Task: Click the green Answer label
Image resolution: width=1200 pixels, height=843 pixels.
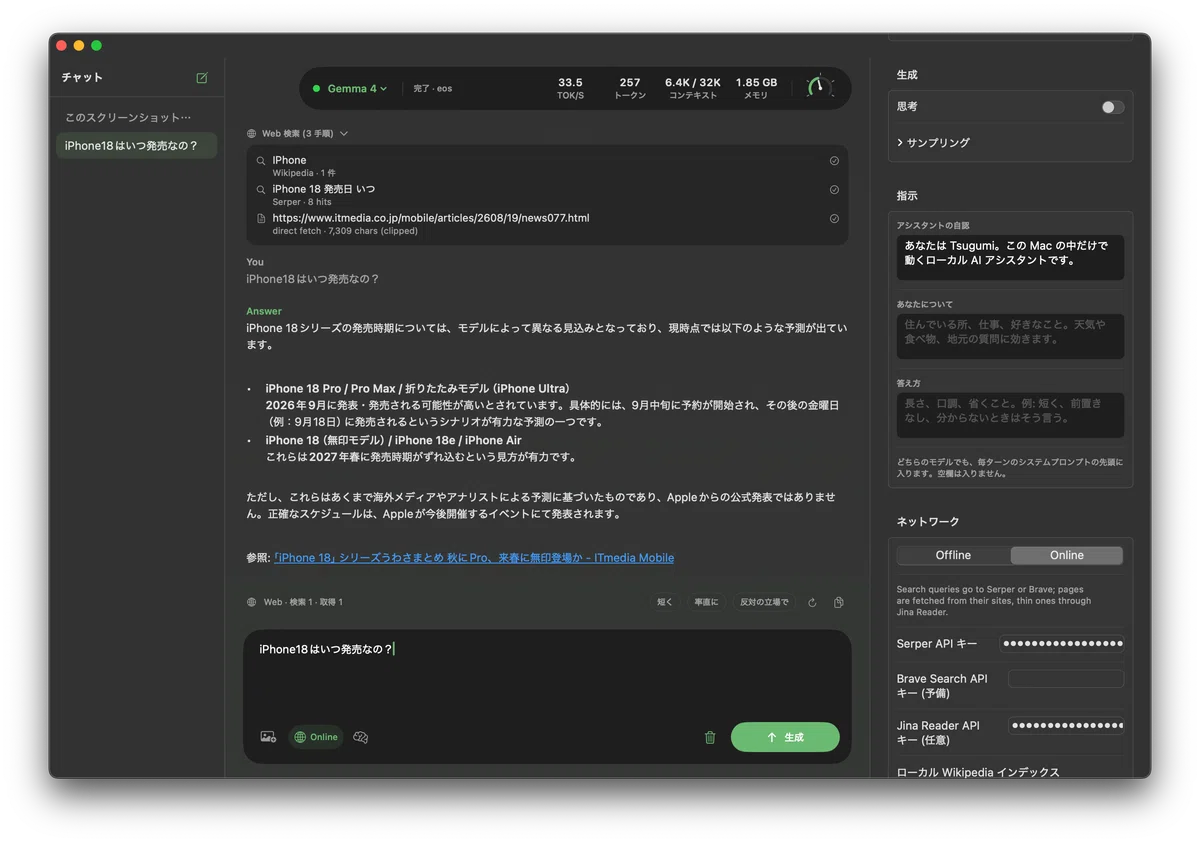Action: (264, 311)
